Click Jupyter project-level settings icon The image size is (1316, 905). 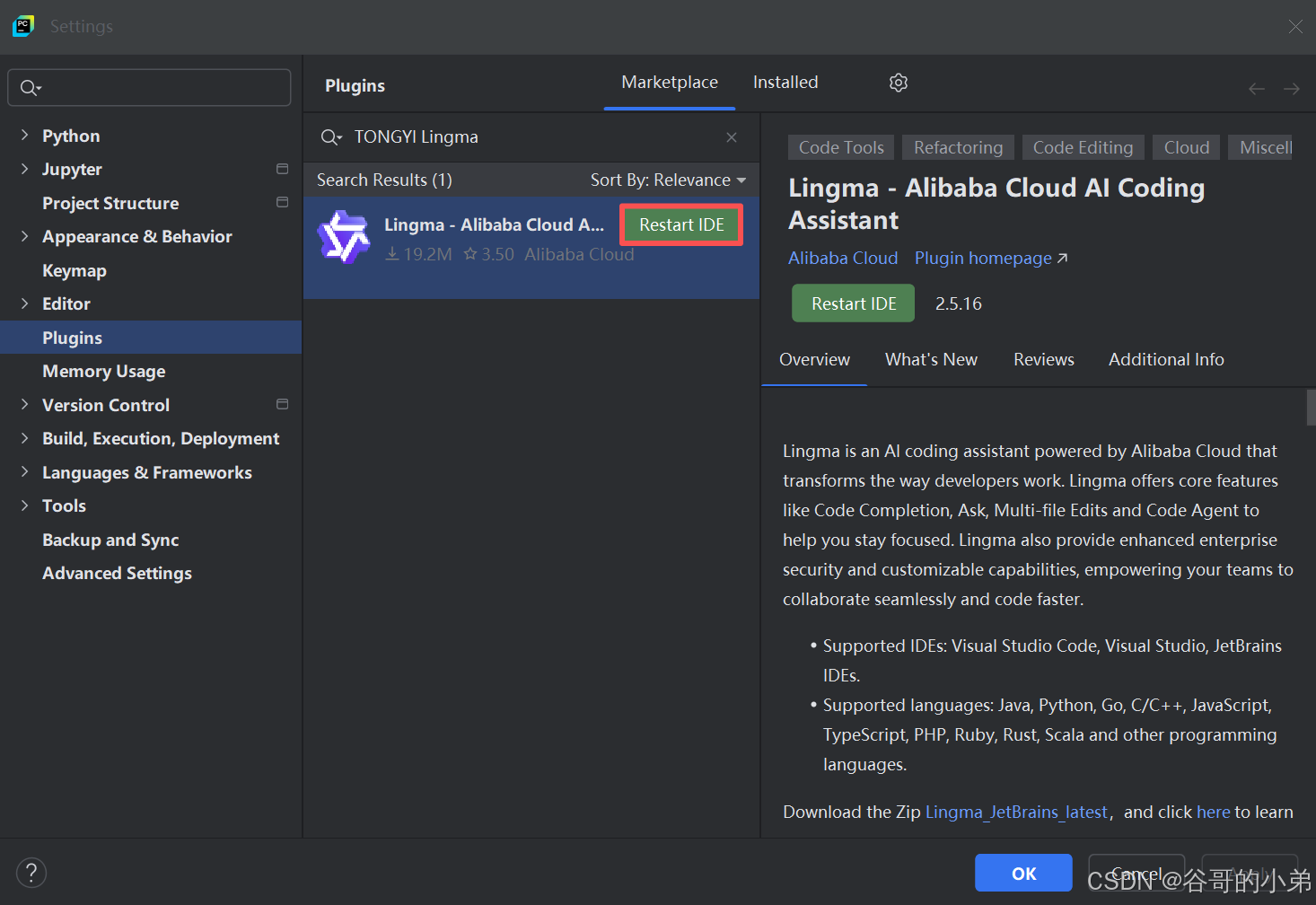tap(282, 169)
